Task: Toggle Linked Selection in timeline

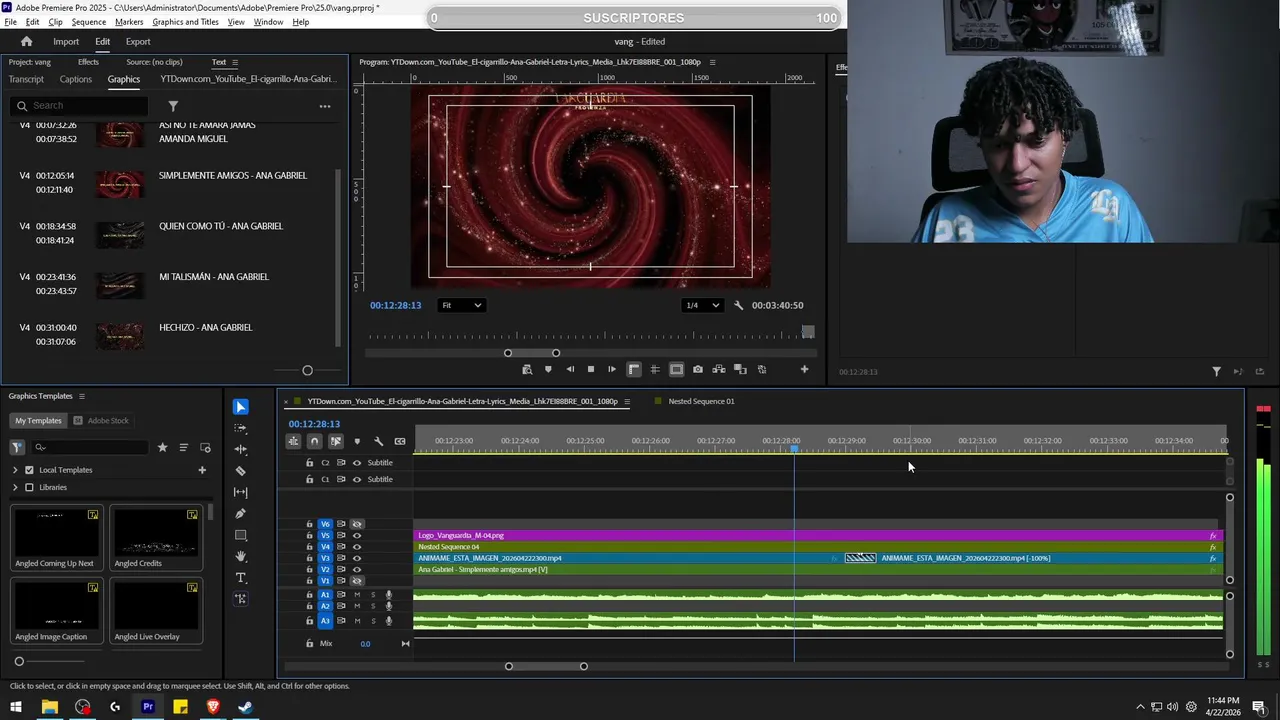Action: 335,441
